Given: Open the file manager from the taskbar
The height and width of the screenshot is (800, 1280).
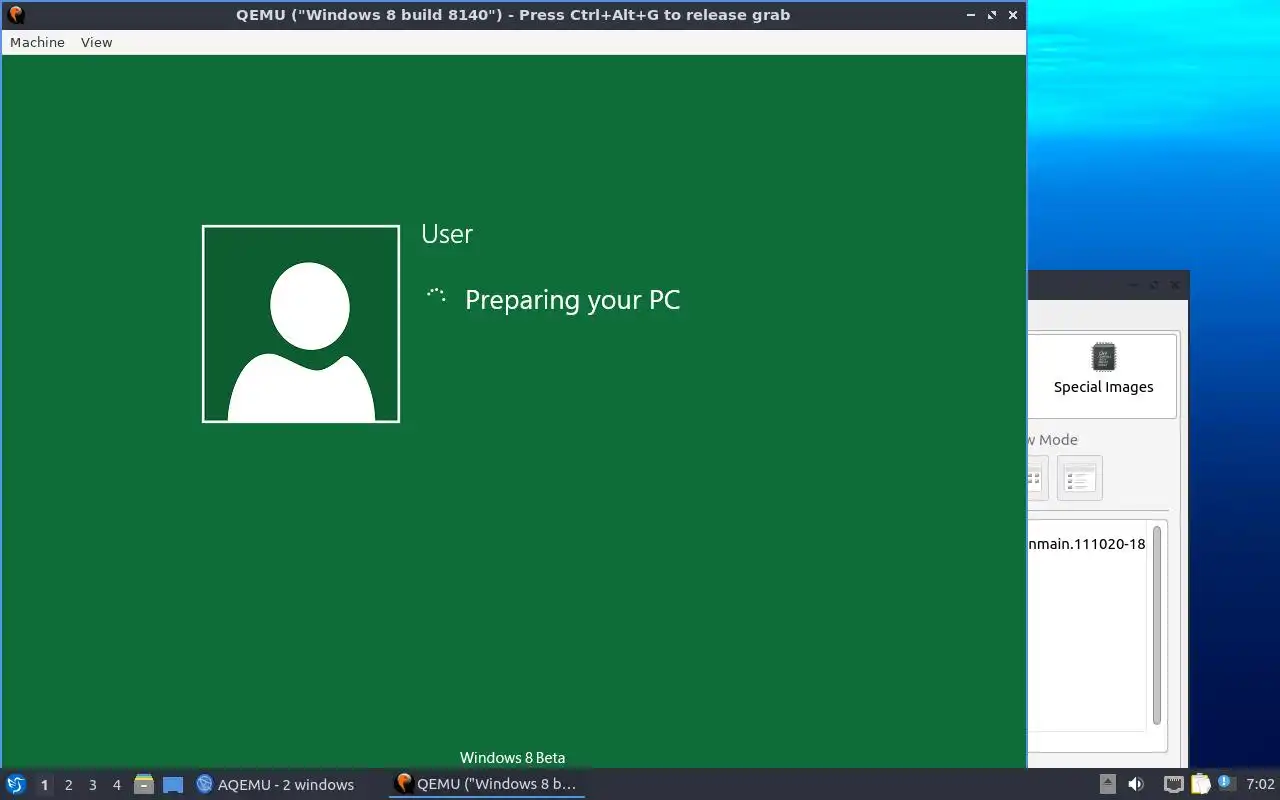Looking at the screenshot, I should pos(144,785).
